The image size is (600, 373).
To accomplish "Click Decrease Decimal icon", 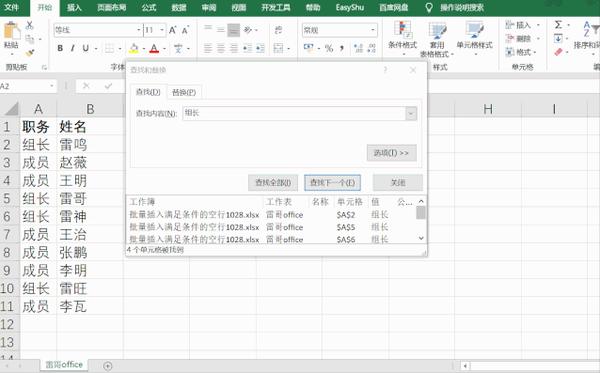I will coord(372,48).
